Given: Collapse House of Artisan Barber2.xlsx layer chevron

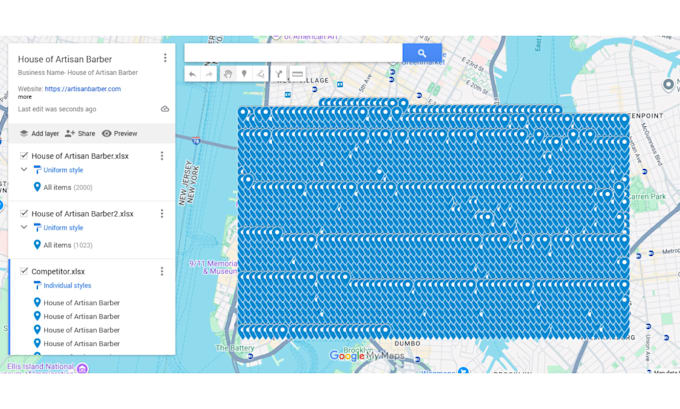Looking at the screenshot, I should [24, 227].
